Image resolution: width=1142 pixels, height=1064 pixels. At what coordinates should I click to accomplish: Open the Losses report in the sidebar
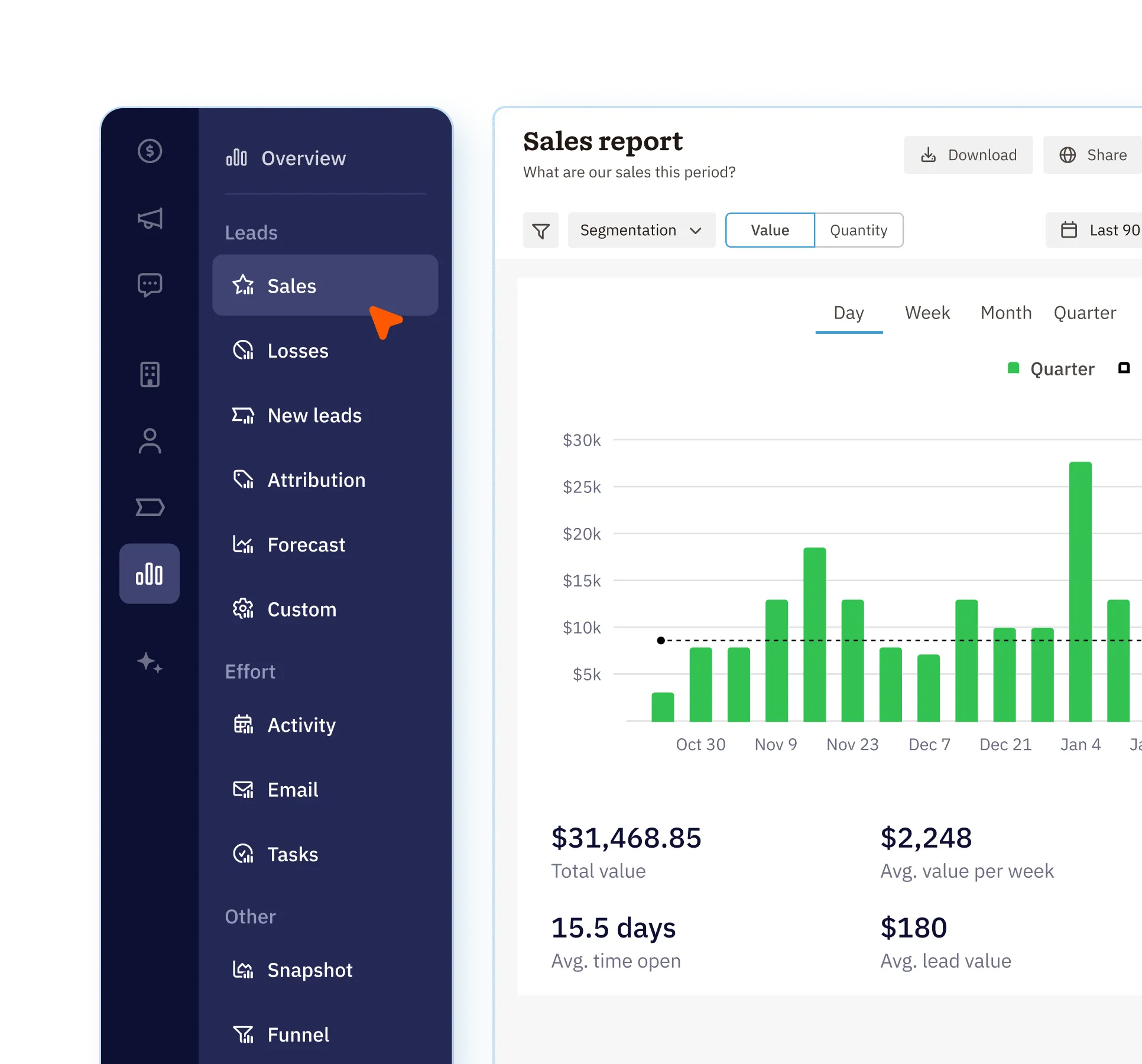(297, 351)
